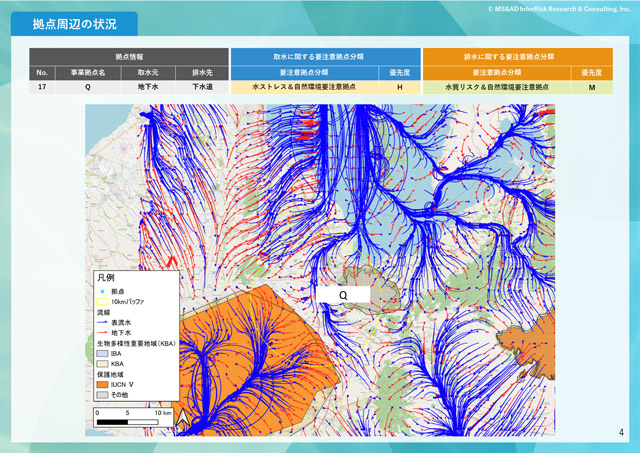Image resolution: width=640 pixels, height=453 pixels.
Task: Click the Q cell in the table row
Action: pos(88,87)
